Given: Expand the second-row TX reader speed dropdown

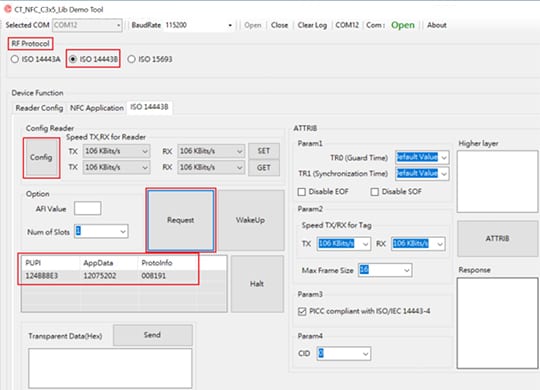Looking at the screenshot, I should click(116, 167).
